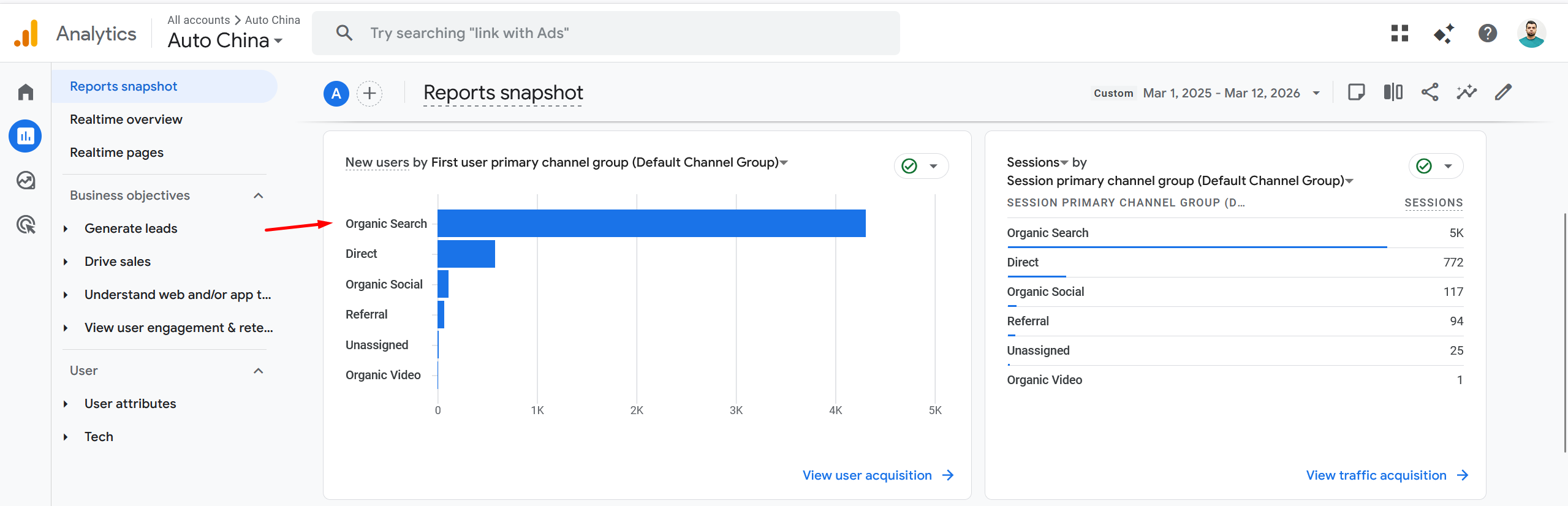Open the Help question mark icon
Screen dimensions: 1568x506
point(1487,33)
